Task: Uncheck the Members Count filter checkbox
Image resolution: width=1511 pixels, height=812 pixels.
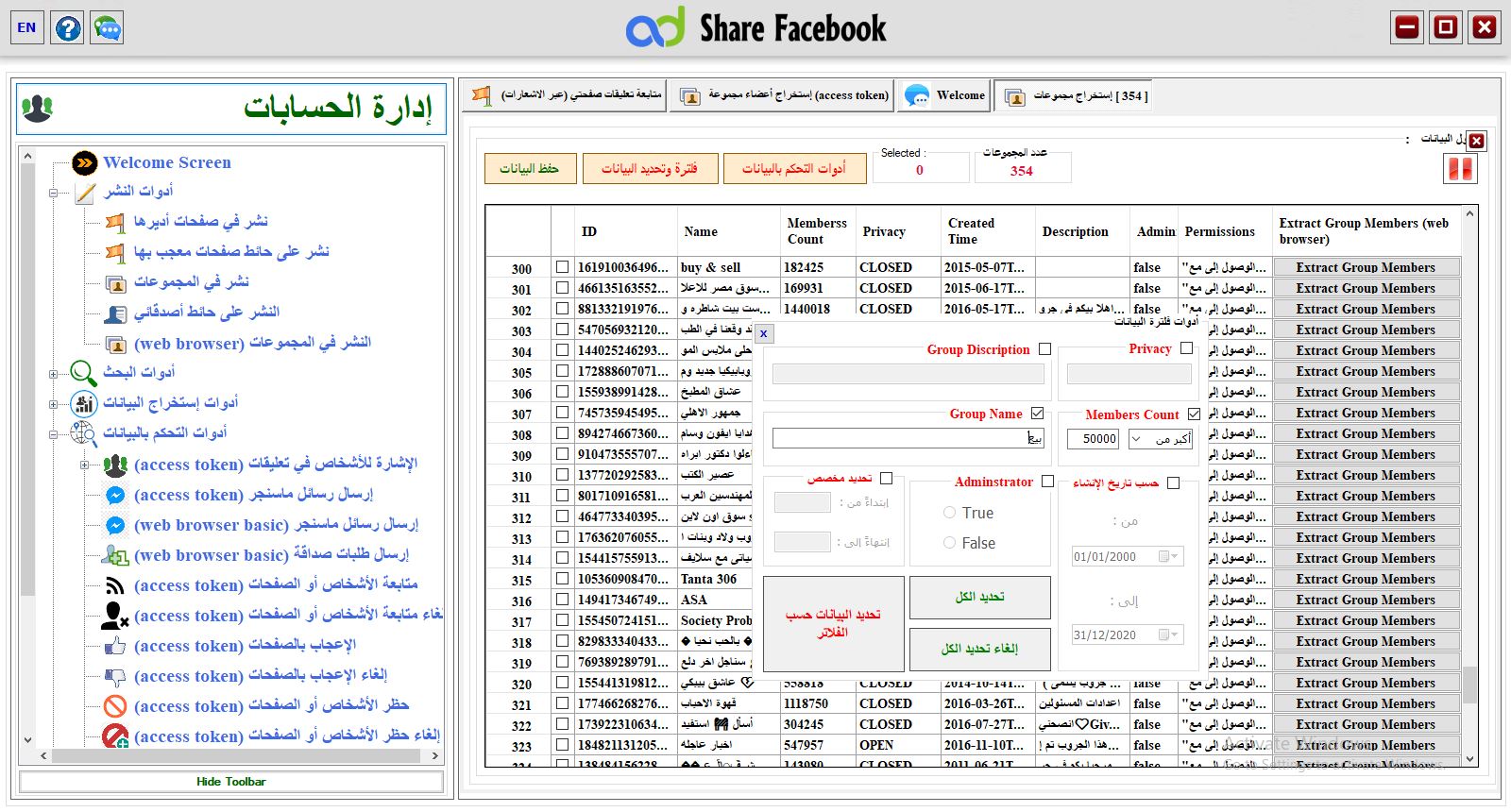Action: 1194,414
